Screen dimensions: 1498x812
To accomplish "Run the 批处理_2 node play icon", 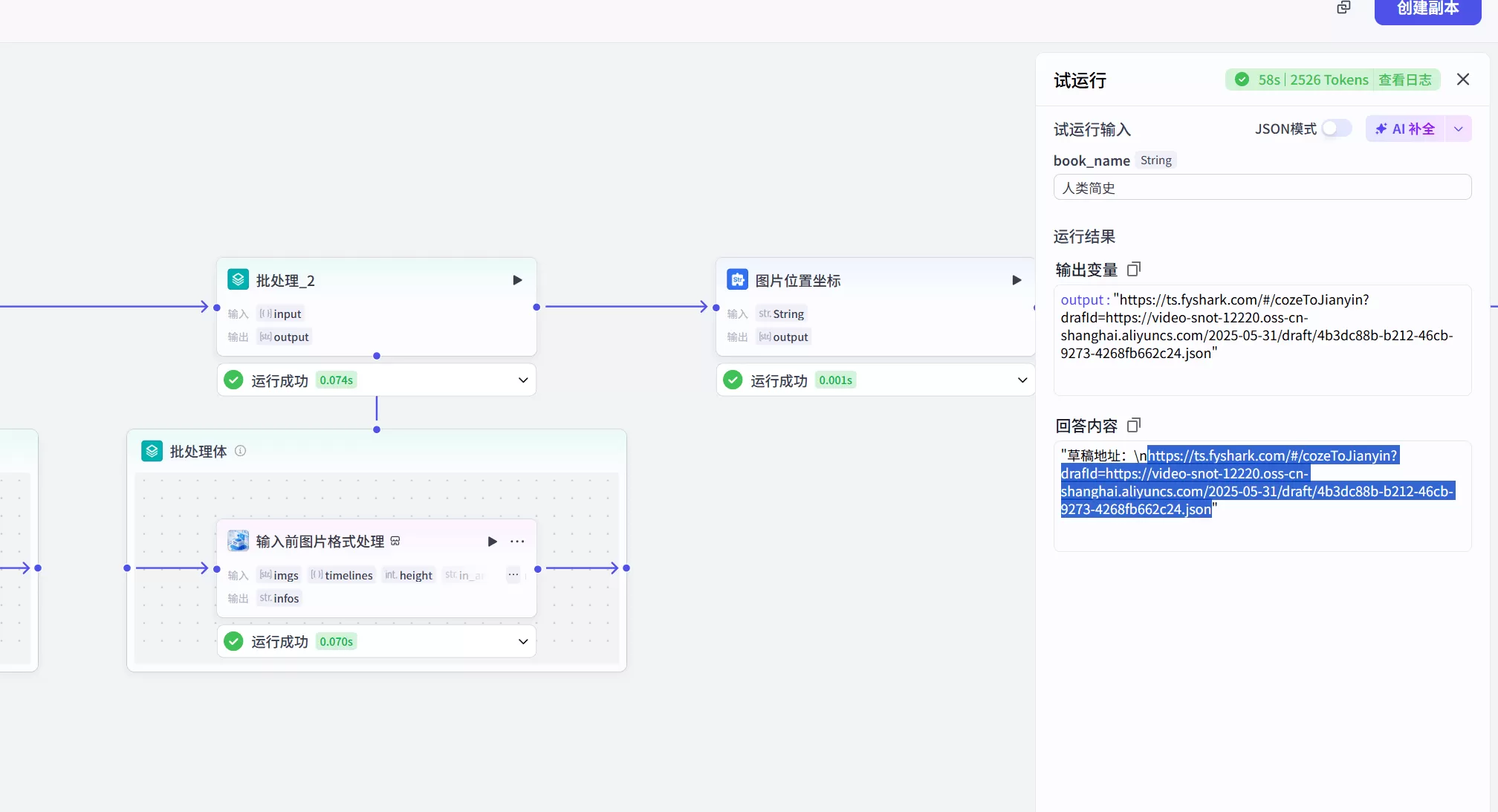I will tap(517, 280).
